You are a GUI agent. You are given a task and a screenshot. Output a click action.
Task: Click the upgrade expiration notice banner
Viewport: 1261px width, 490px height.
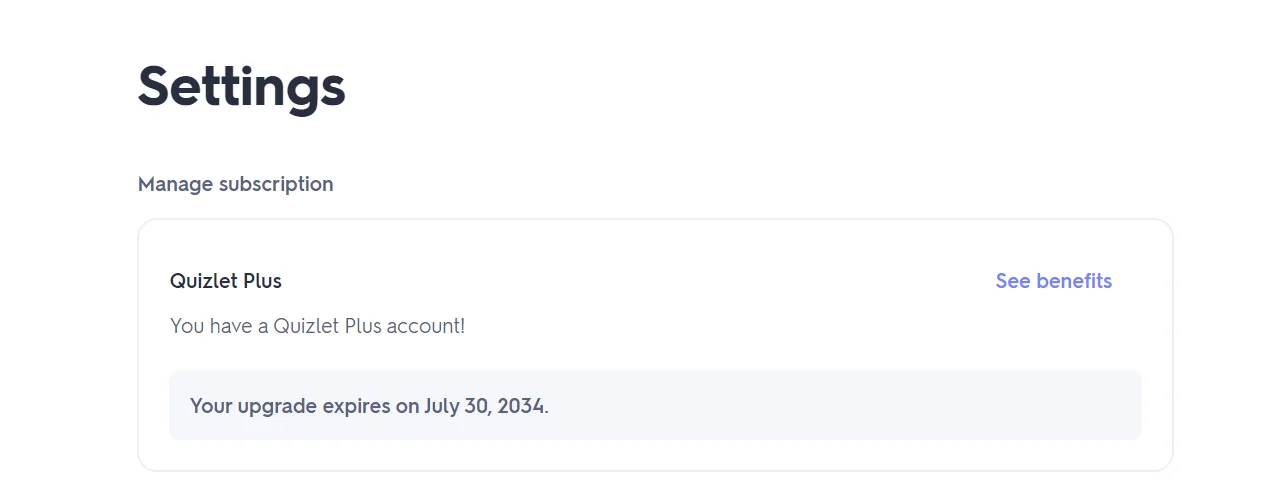click(655, 405)
